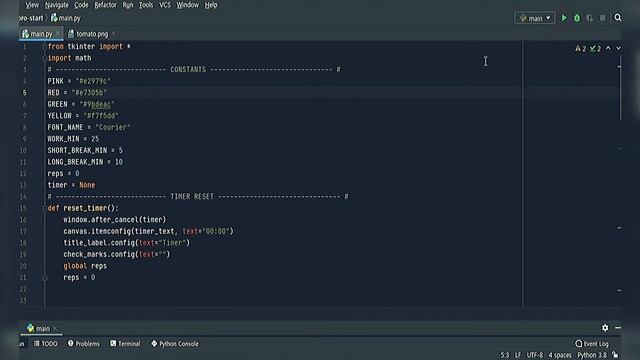Click the window.after_cancel(timer) line

click(115, 220)
